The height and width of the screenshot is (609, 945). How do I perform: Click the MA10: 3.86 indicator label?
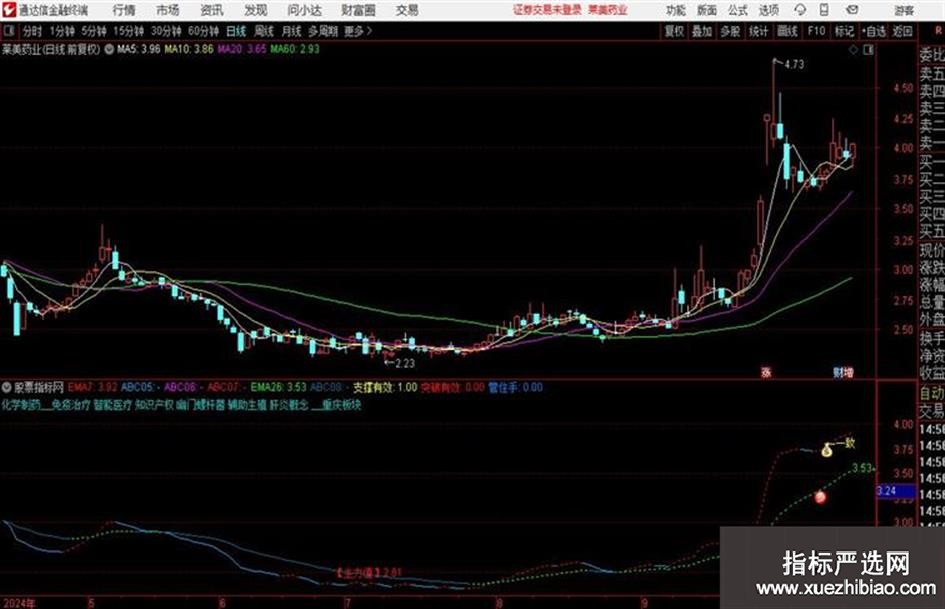[x=189, y=49]
